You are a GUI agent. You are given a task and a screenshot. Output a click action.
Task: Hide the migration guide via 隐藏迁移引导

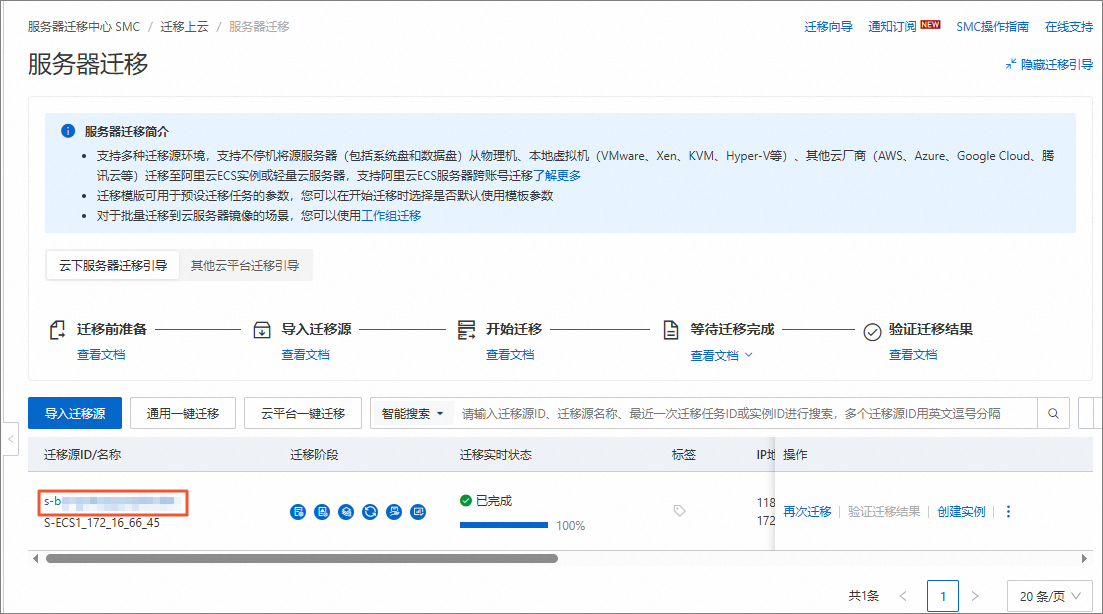coord(1049,64)
